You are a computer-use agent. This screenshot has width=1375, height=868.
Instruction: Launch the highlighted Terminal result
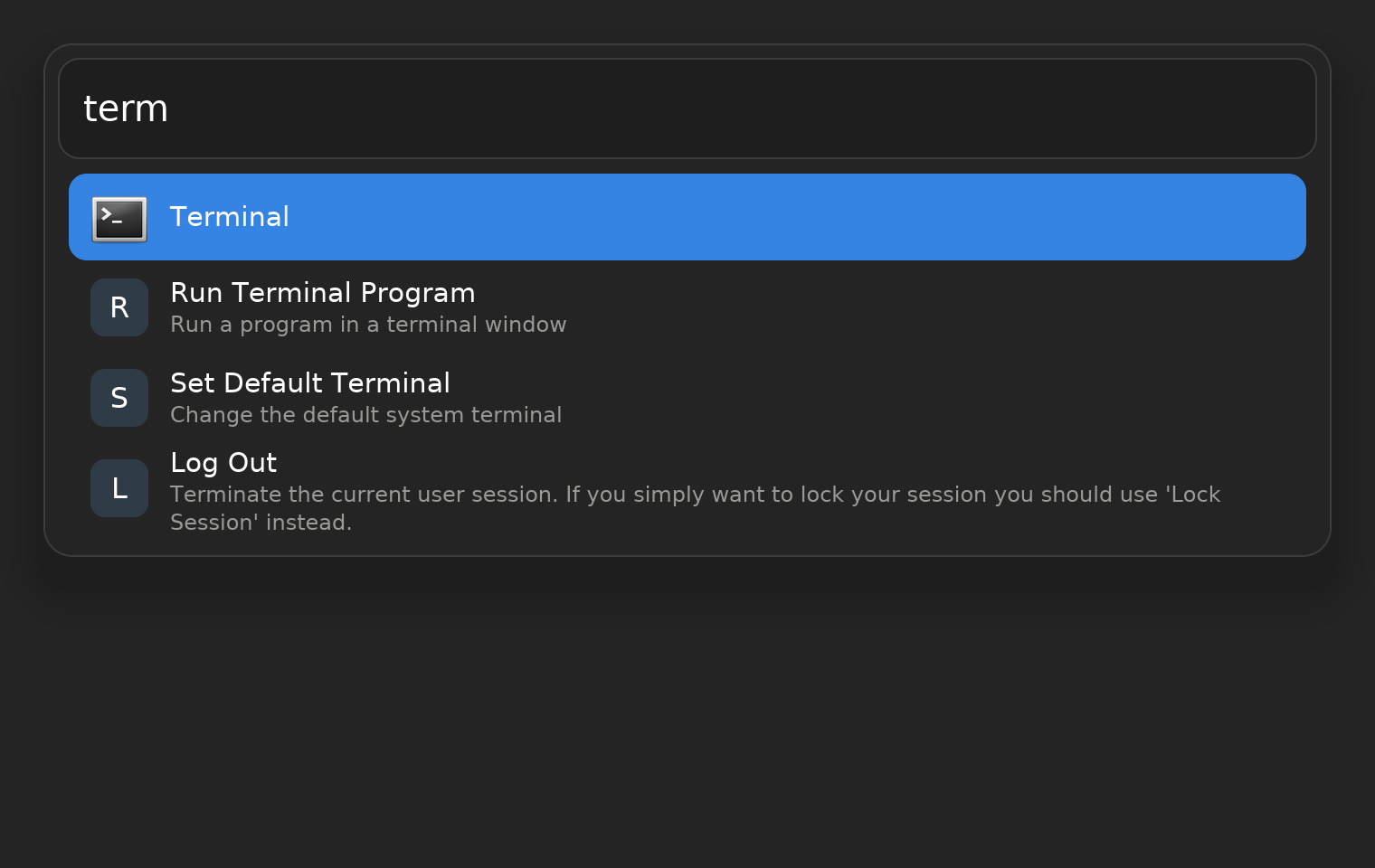(x=687, y=217)
